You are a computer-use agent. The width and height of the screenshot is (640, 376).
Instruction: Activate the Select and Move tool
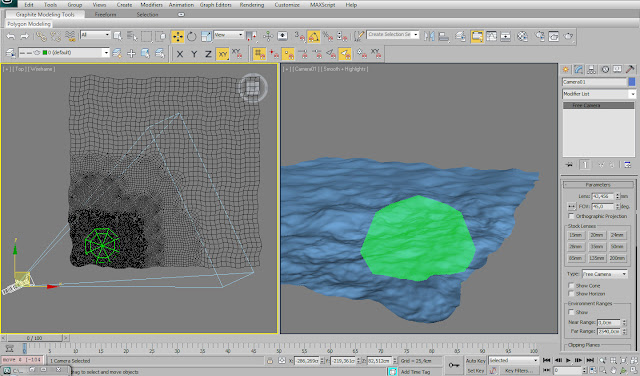tap(178, 36)
